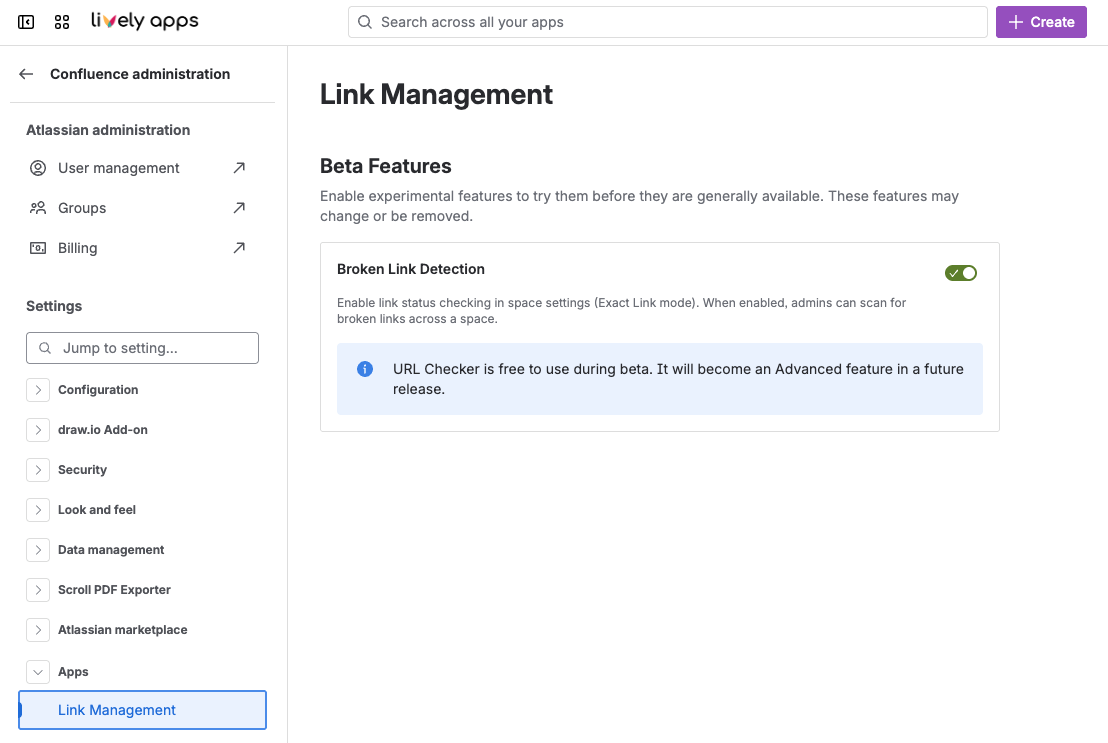1108x743 pixels.
Task: Select Link Management in the sidebar
Action: 117,710
